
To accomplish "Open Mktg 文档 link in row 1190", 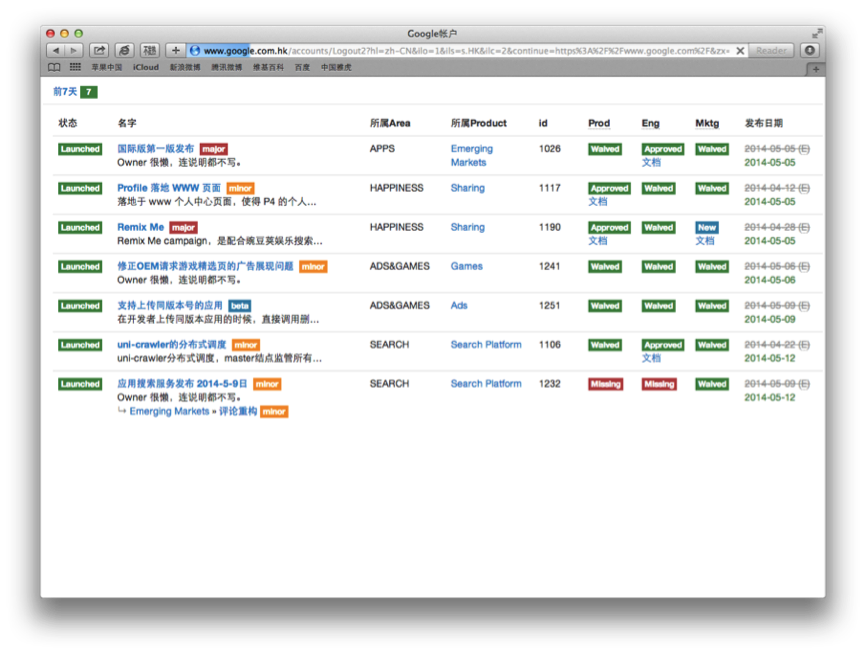I will coord(704,241).
